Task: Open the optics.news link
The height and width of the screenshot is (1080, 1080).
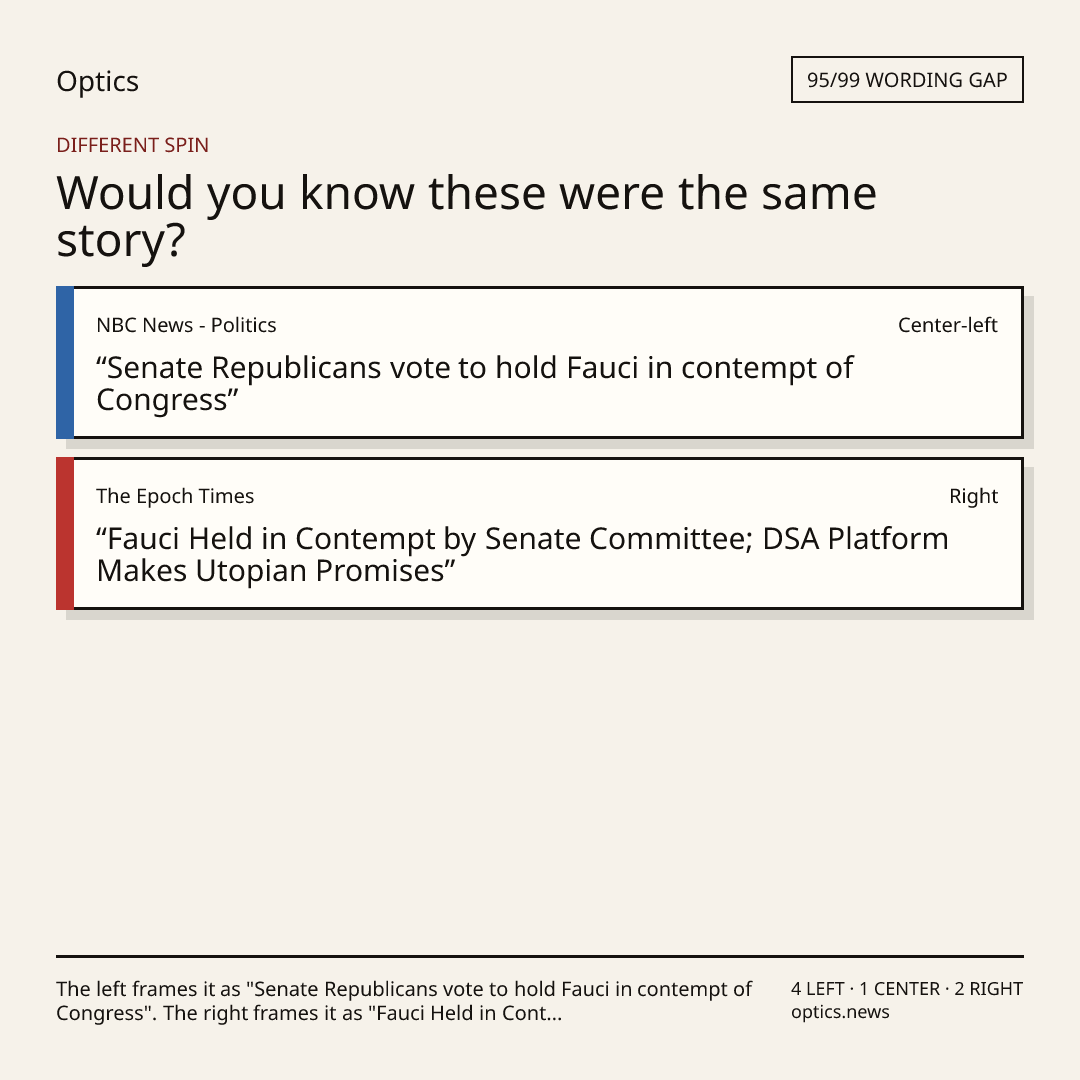Action: [x=840, y=1012]
